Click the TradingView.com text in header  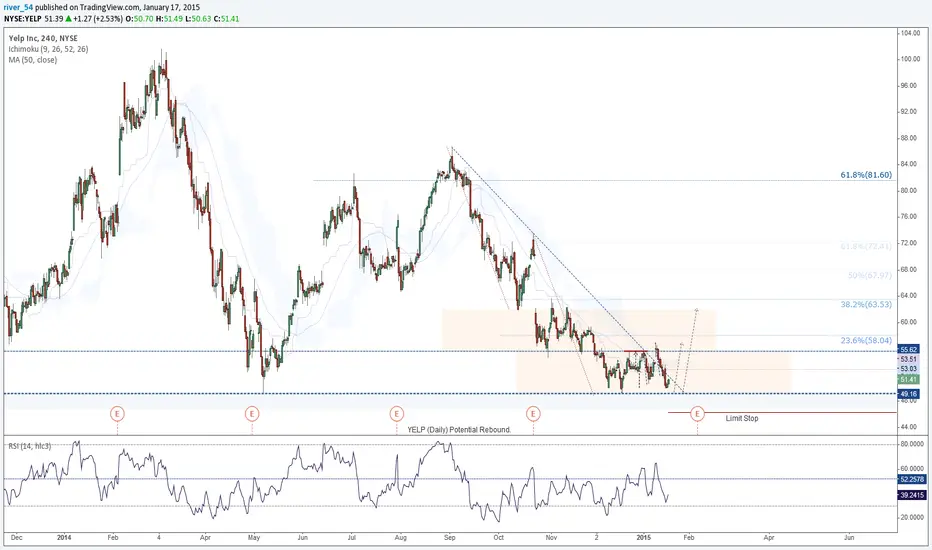click(111, 8)
